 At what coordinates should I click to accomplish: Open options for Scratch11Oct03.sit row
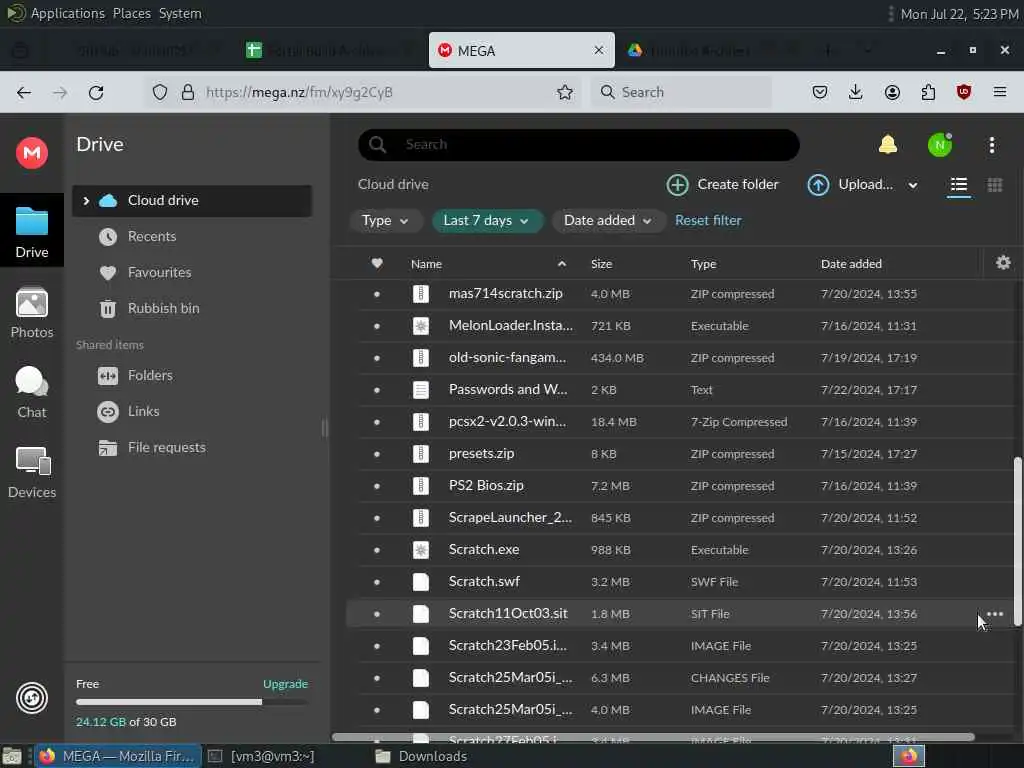(x=995, y=614)
